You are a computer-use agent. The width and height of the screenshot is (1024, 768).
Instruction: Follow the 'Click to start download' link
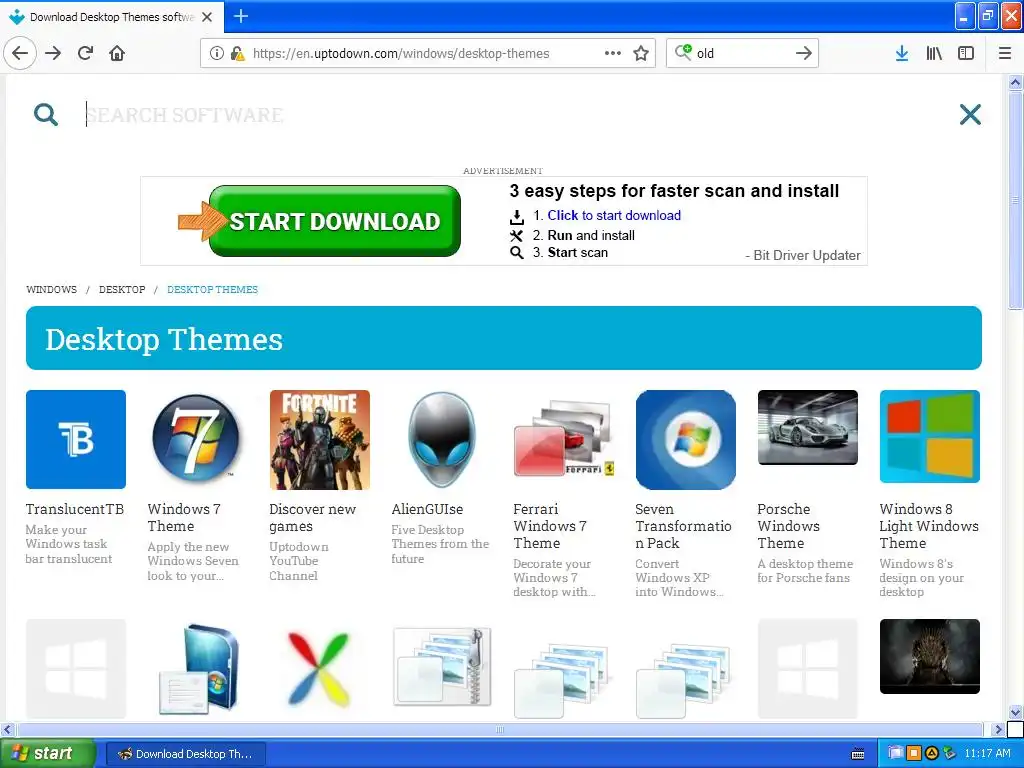(x=614, y=216)
